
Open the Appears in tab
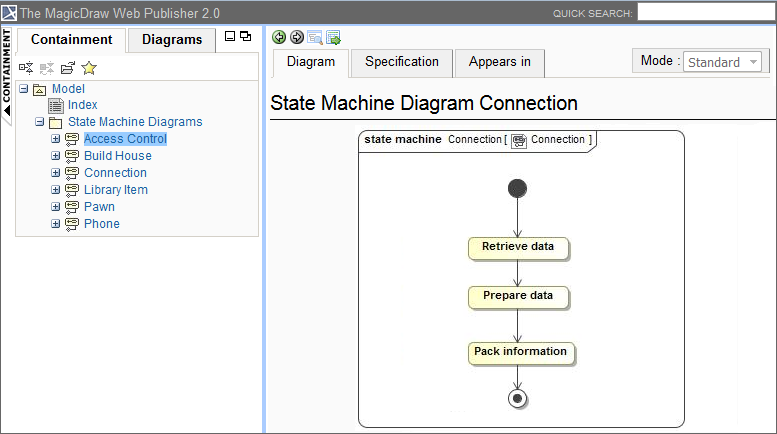(x=499, y=62)
